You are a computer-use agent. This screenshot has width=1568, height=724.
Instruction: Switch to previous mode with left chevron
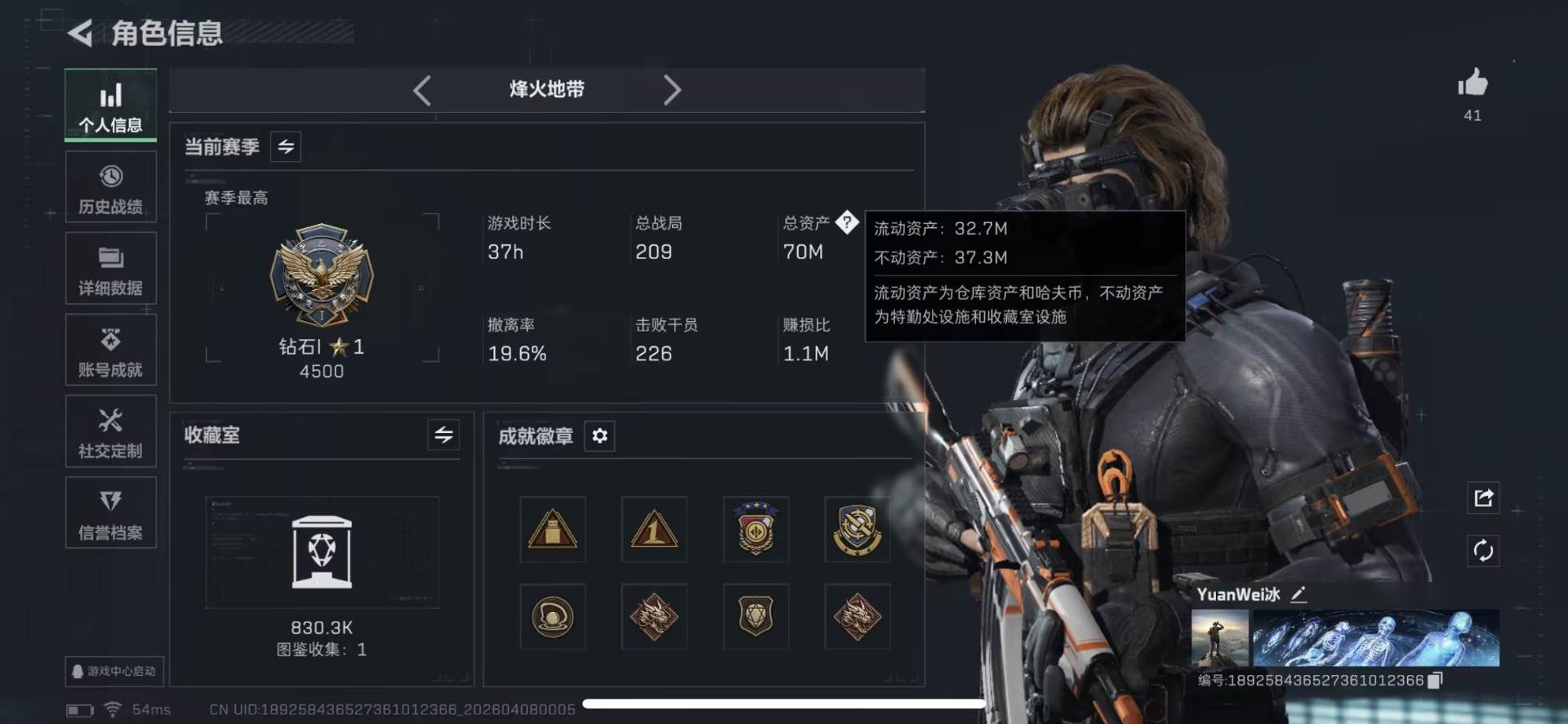click(x=422, y=90)
